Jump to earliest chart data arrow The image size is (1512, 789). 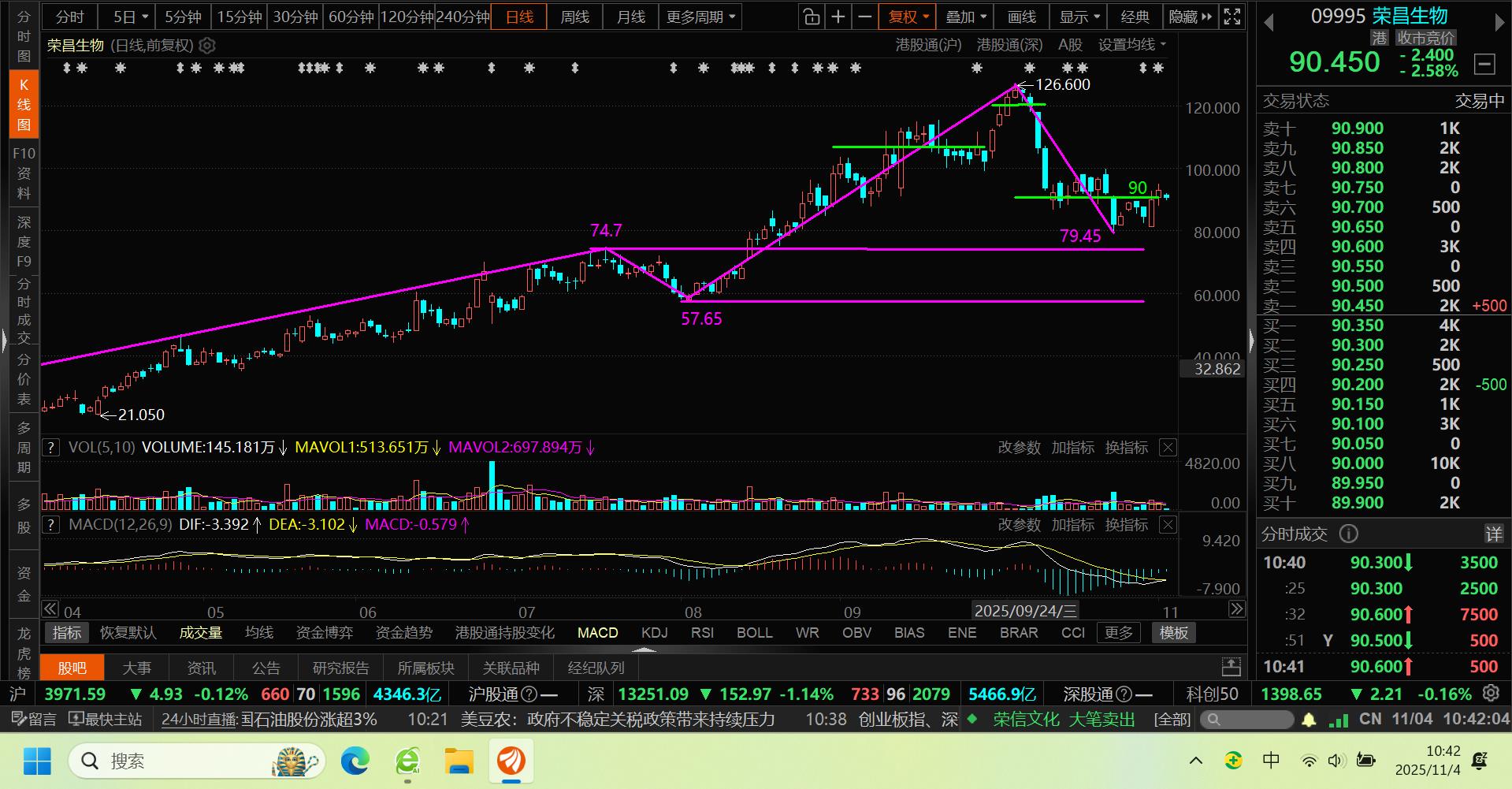point(50,609)
